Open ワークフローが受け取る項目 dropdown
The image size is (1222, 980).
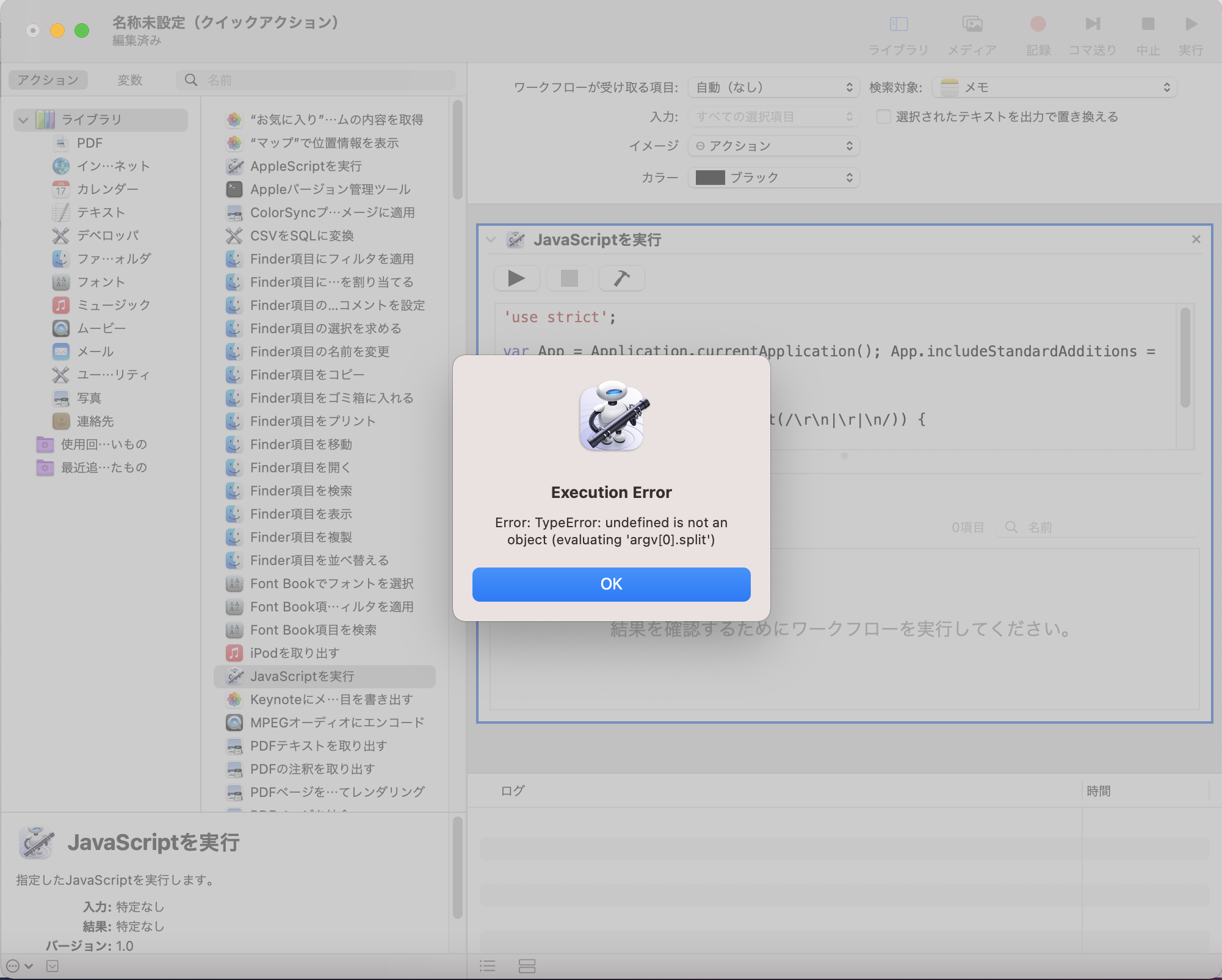[x=773, y=87]
